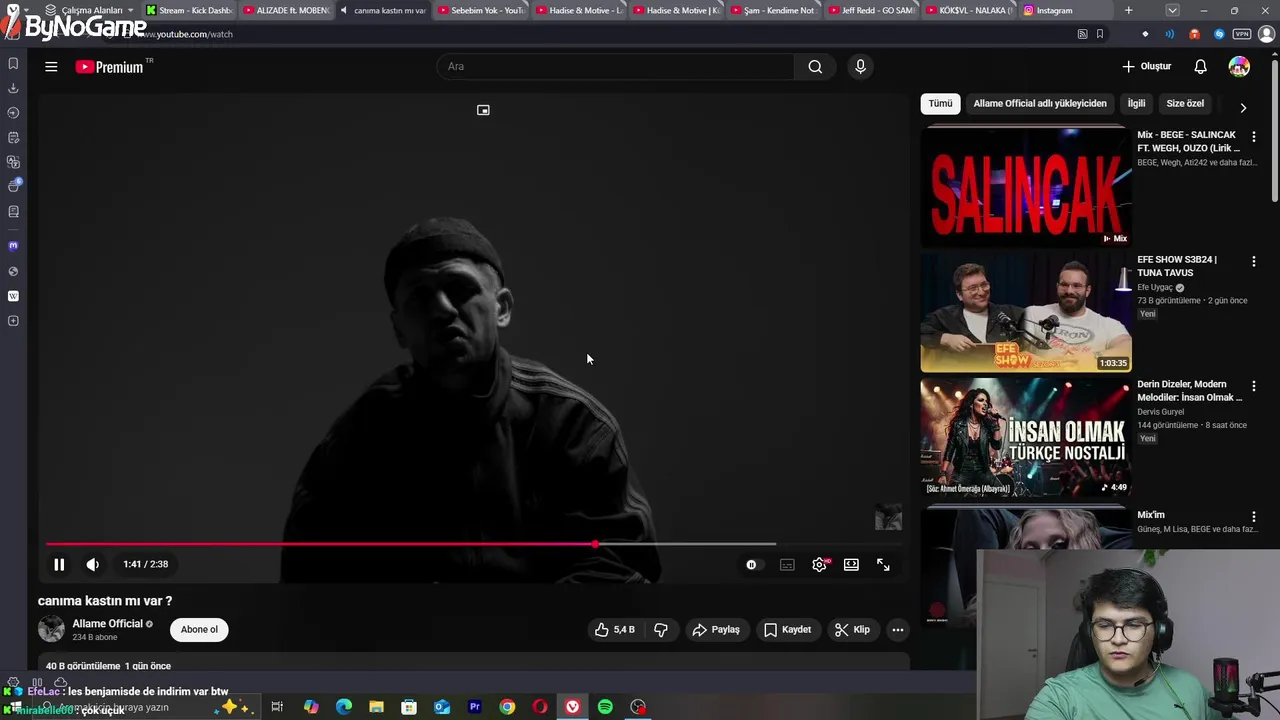Click the Abone ol subscribe button
This screenshot has height=720, width=1280.
tap(199, 629)
